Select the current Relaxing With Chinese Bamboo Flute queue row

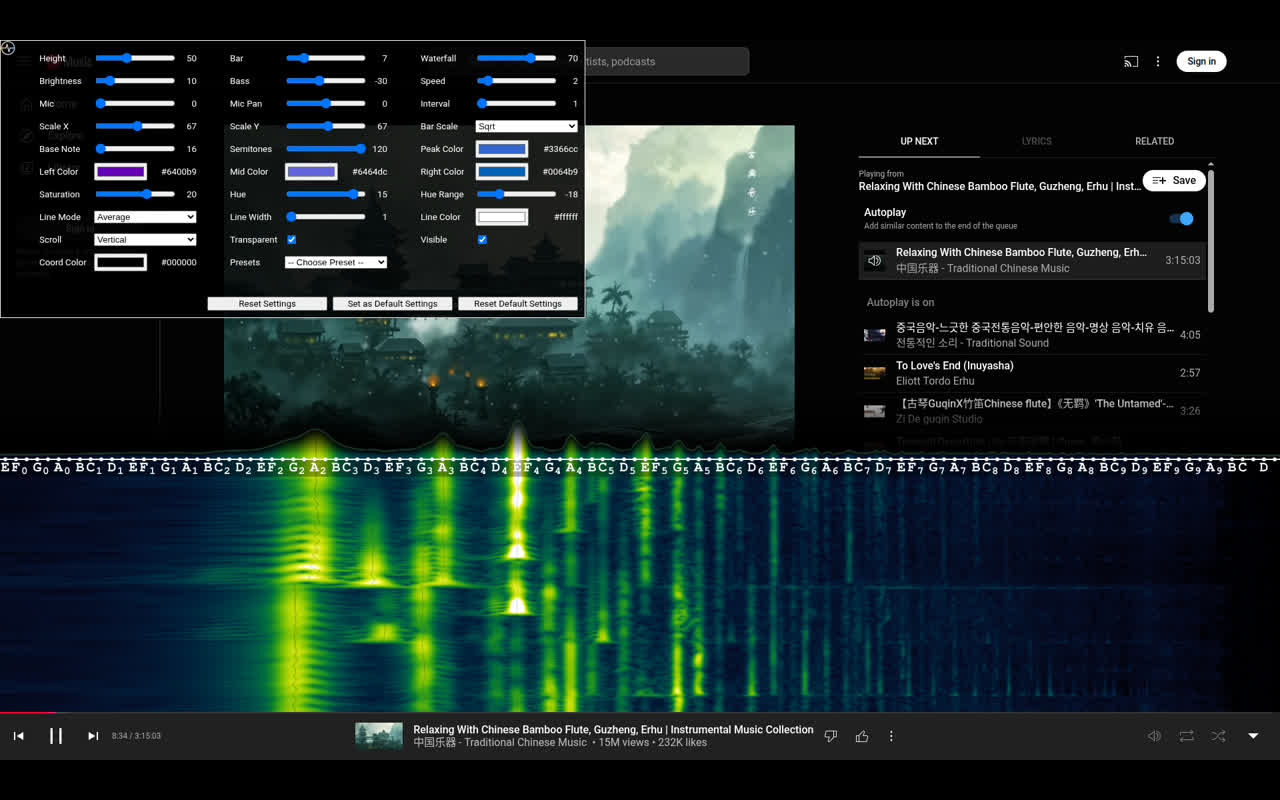coord(1032,260)
